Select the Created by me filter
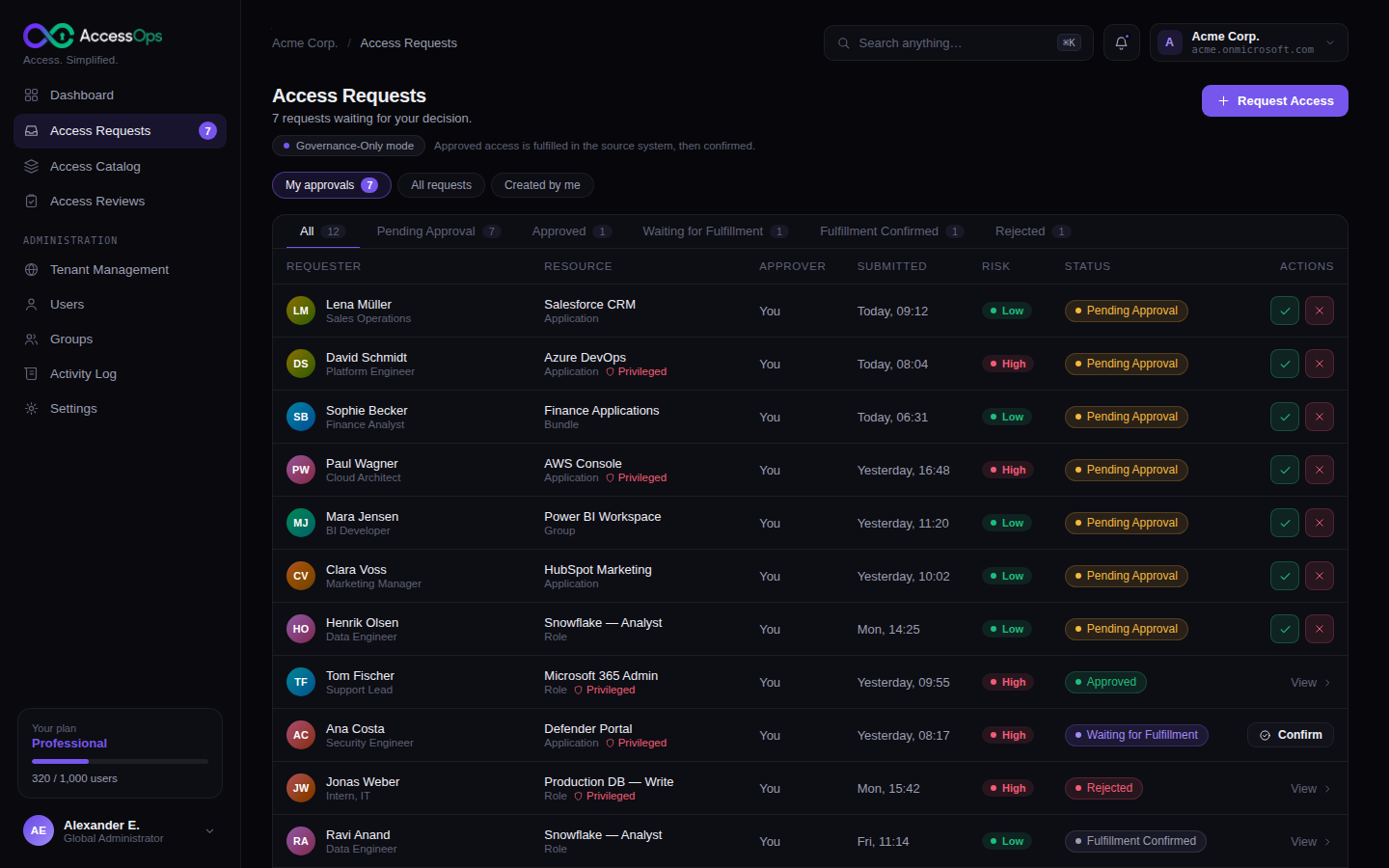 coord(542,185)
